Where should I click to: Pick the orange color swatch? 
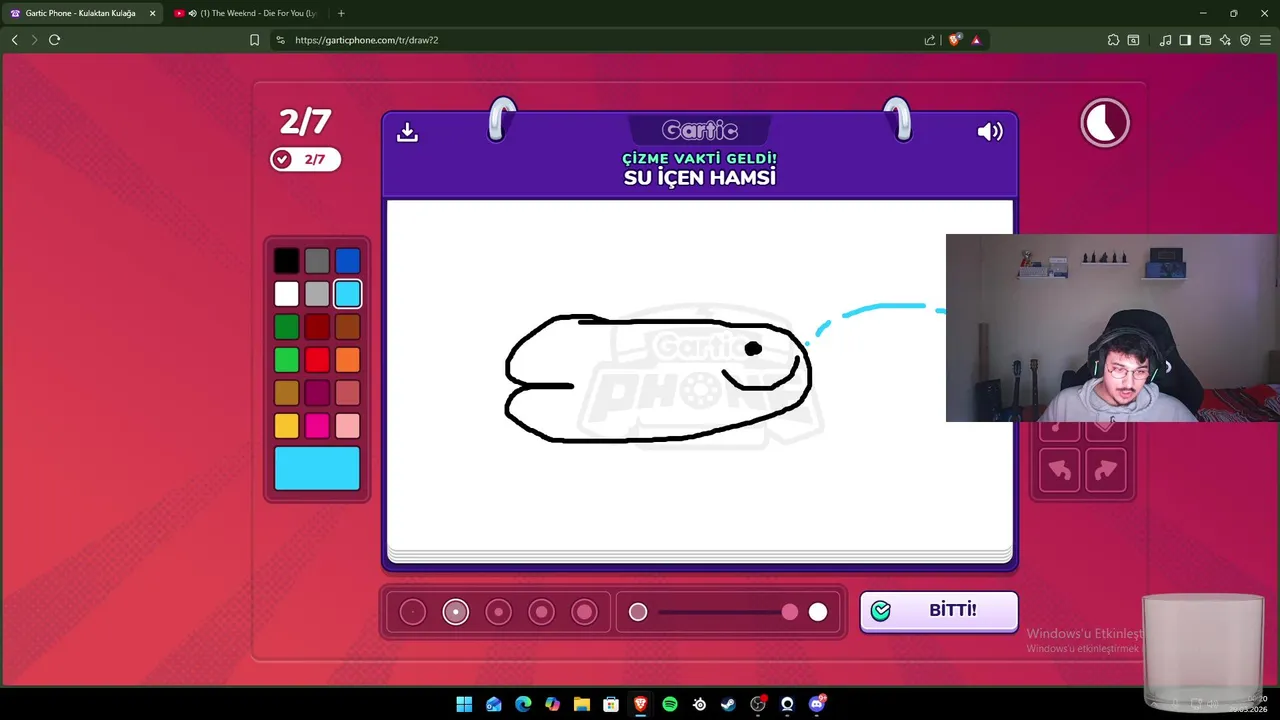[348, 360]
